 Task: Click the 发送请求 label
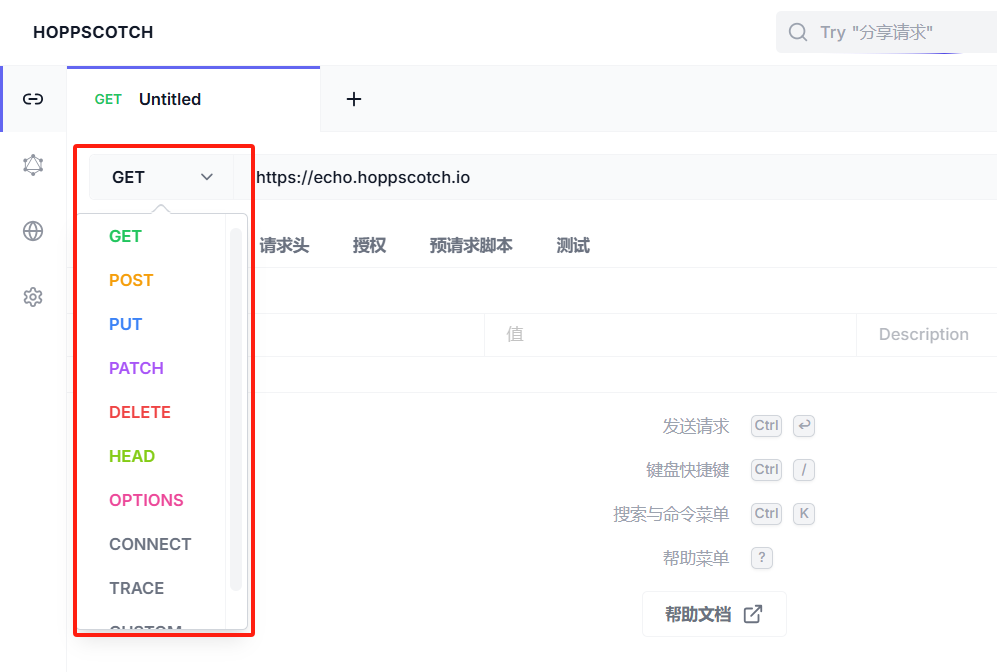(x=696, y=426)
